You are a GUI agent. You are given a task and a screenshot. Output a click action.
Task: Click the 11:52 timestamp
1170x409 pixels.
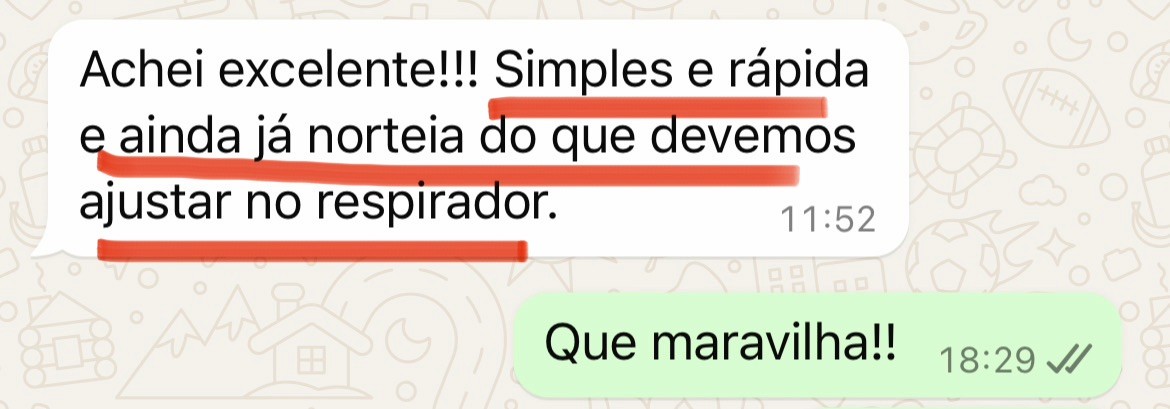coord(827,219)
